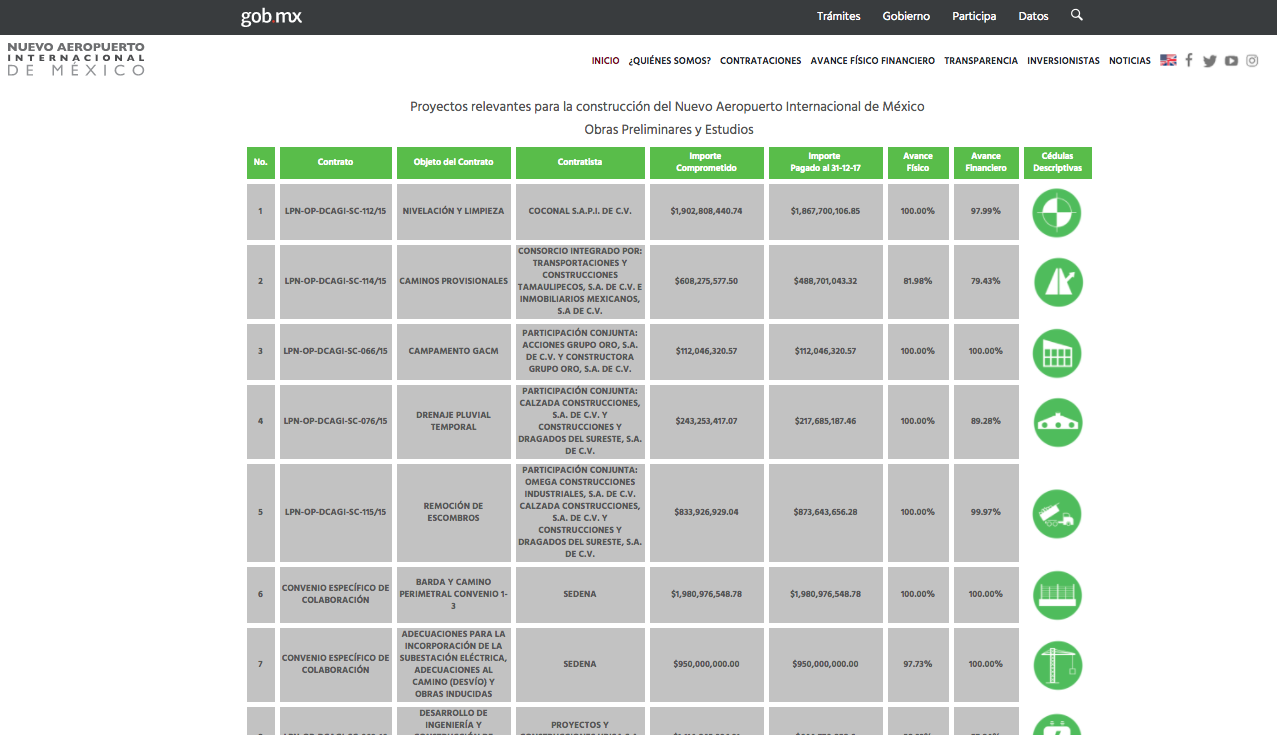
Task: Open cédula icon for Nivelación y Limpieza
Action: tap(1057, 212)
